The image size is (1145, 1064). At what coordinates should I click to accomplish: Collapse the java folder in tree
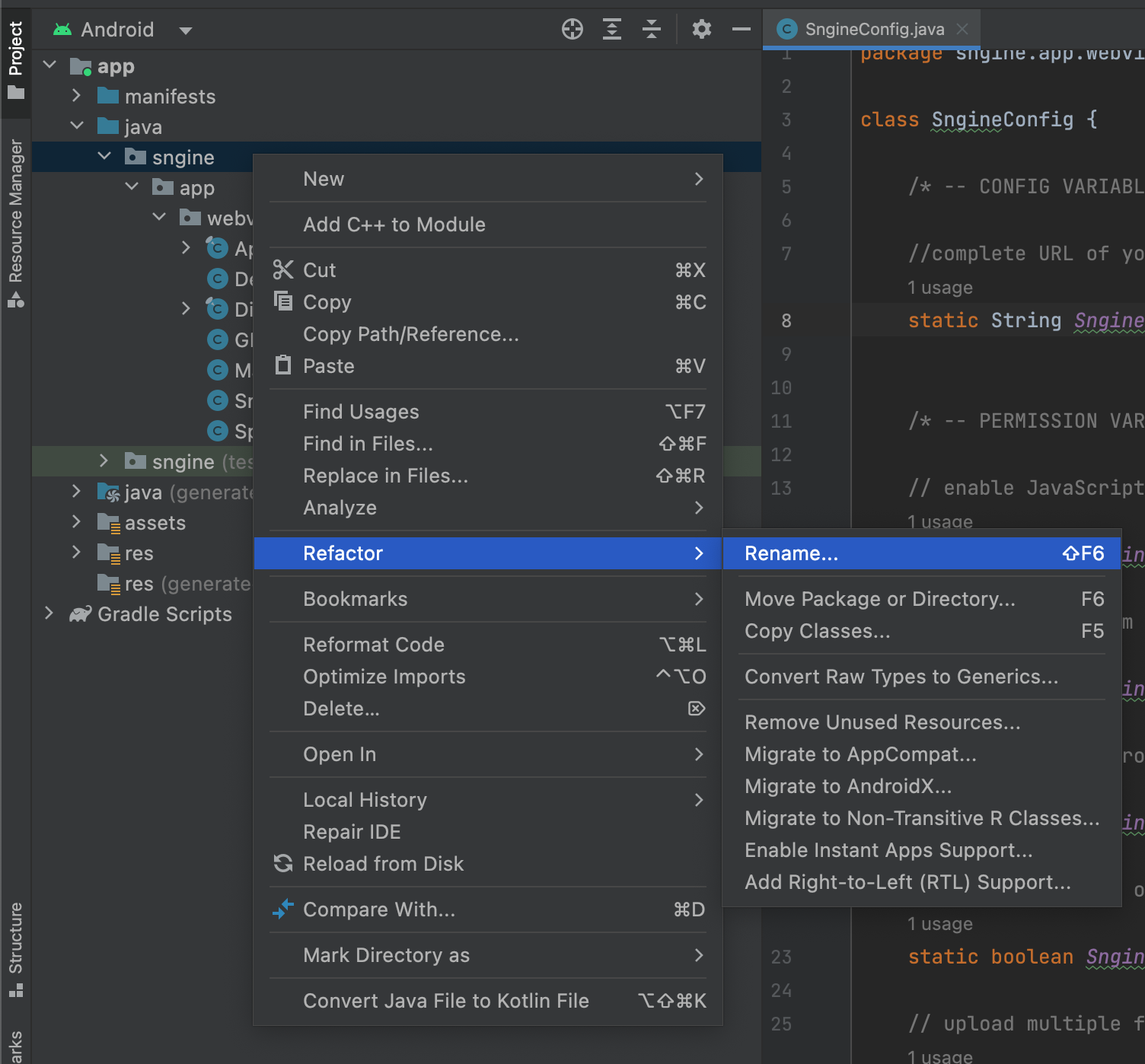(77, 126)
